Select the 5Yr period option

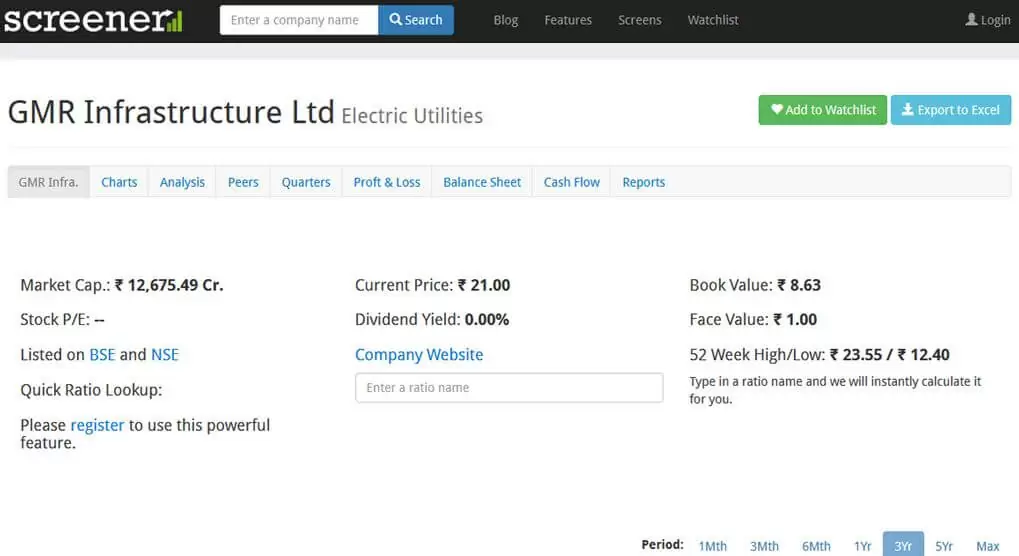[x=944, y=546]
